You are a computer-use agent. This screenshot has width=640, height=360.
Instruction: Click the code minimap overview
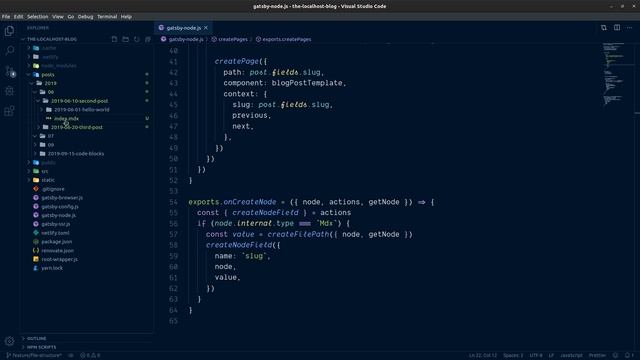click(x=618, y=74)
